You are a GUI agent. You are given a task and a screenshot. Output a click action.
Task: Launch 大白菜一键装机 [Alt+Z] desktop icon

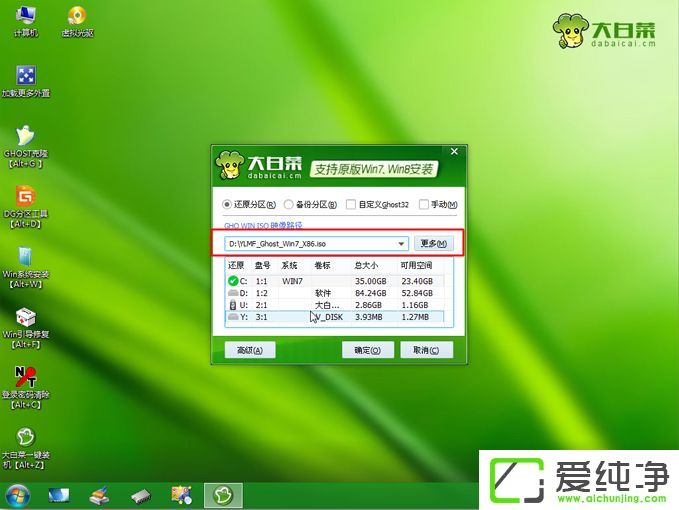[26, 449]
